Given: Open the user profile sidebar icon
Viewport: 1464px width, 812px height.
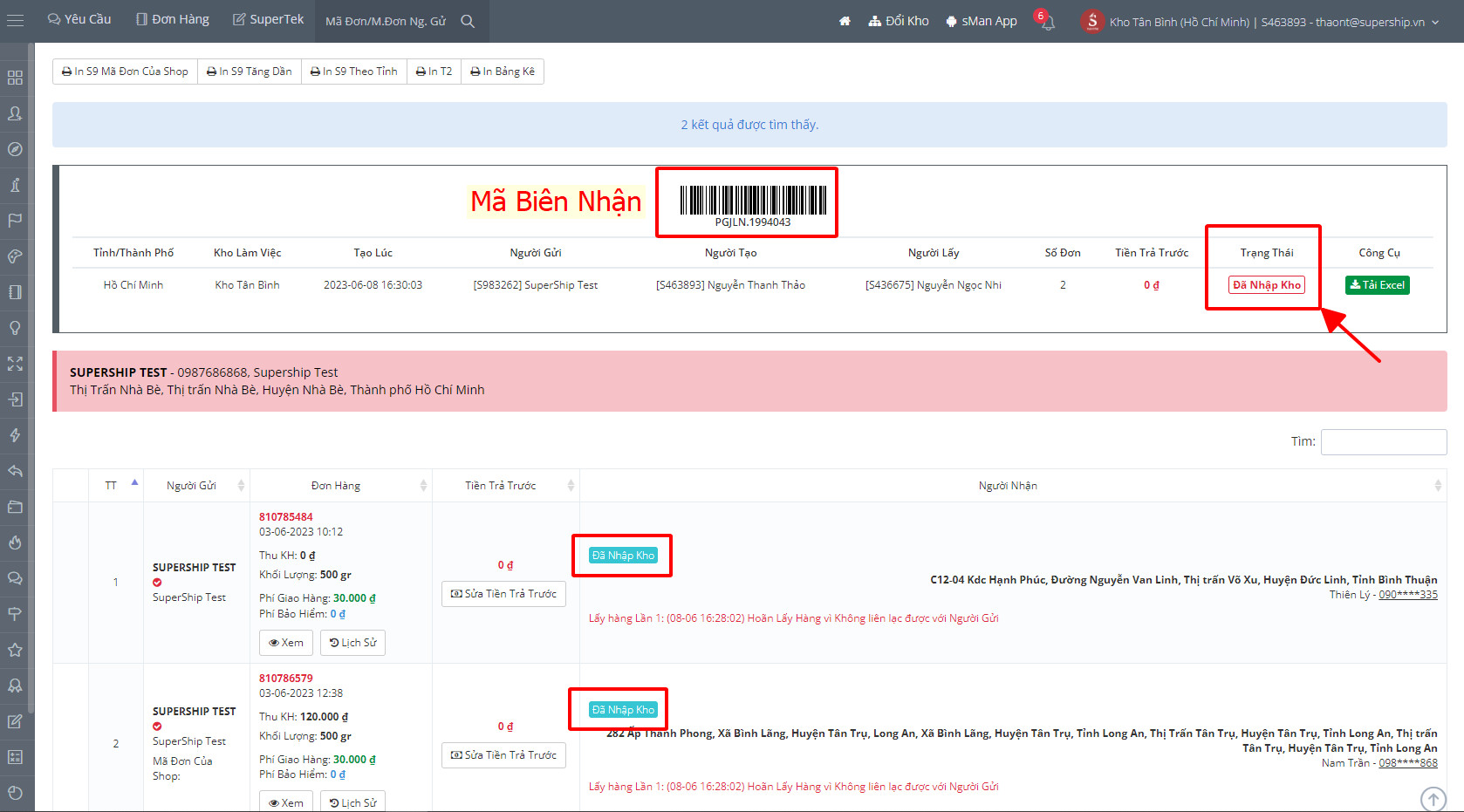Looking at the screenshot, I should 15,113.
